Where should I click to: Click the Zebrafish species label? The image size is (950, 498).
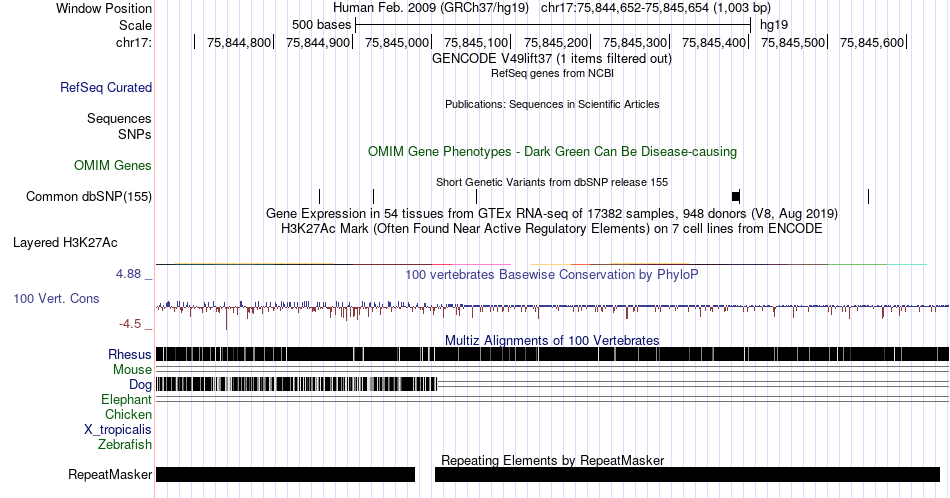point(125,444)
